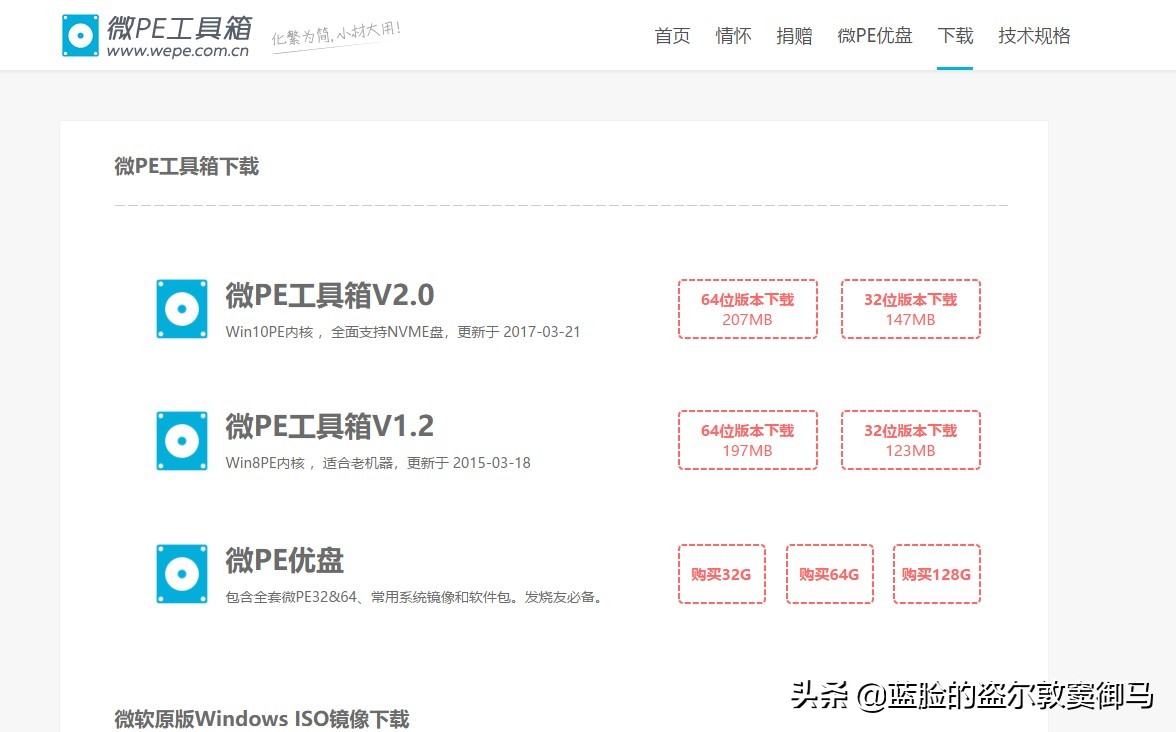1176x732 pixels.
Task: Click the disc icon beside 微PE工具箱V1.2
Action: tap(181, 439)
